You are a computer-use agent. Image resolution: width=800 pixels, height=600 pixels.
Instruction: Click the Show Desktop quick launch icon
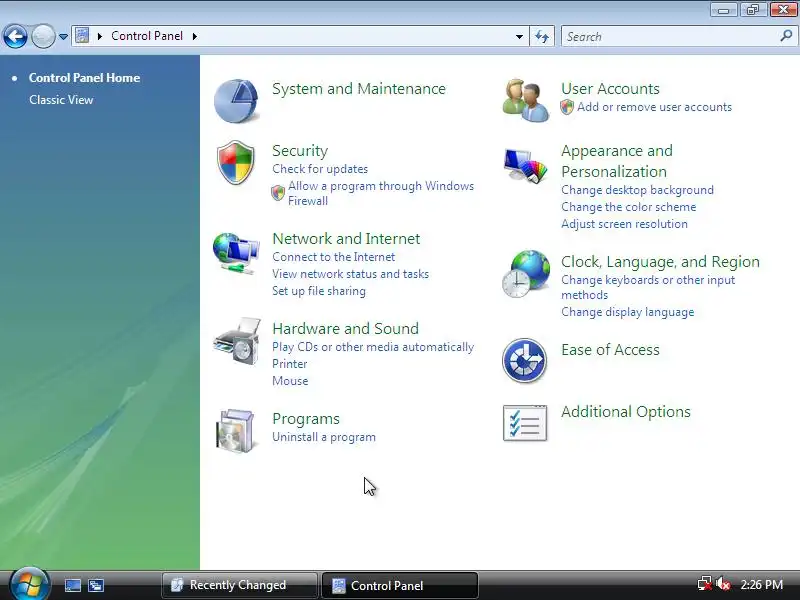pos(73,585)
